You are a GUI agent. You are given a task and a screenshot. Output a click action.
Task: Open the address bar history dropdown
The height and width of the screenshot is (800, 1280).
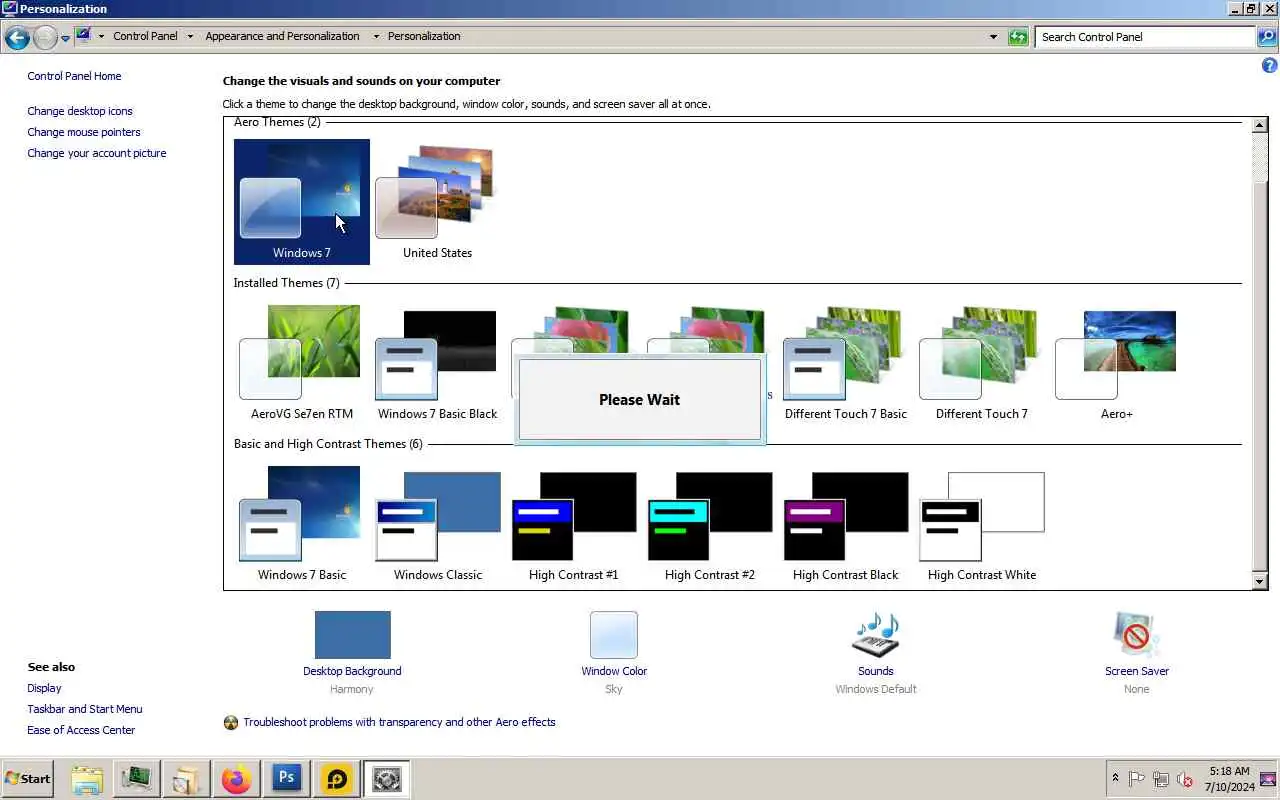[x=993, y=37]
